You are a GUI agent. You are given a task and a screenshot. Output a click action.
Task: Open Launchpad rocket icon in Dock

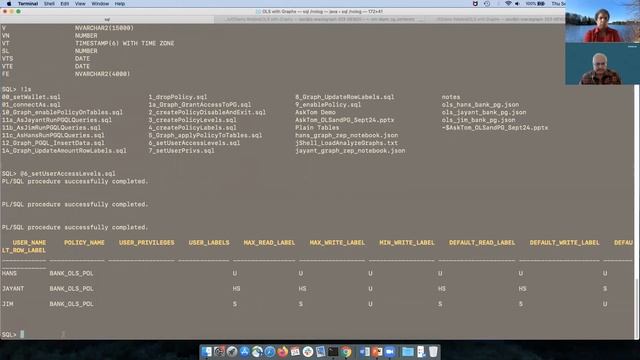click(x=232, y=351)
